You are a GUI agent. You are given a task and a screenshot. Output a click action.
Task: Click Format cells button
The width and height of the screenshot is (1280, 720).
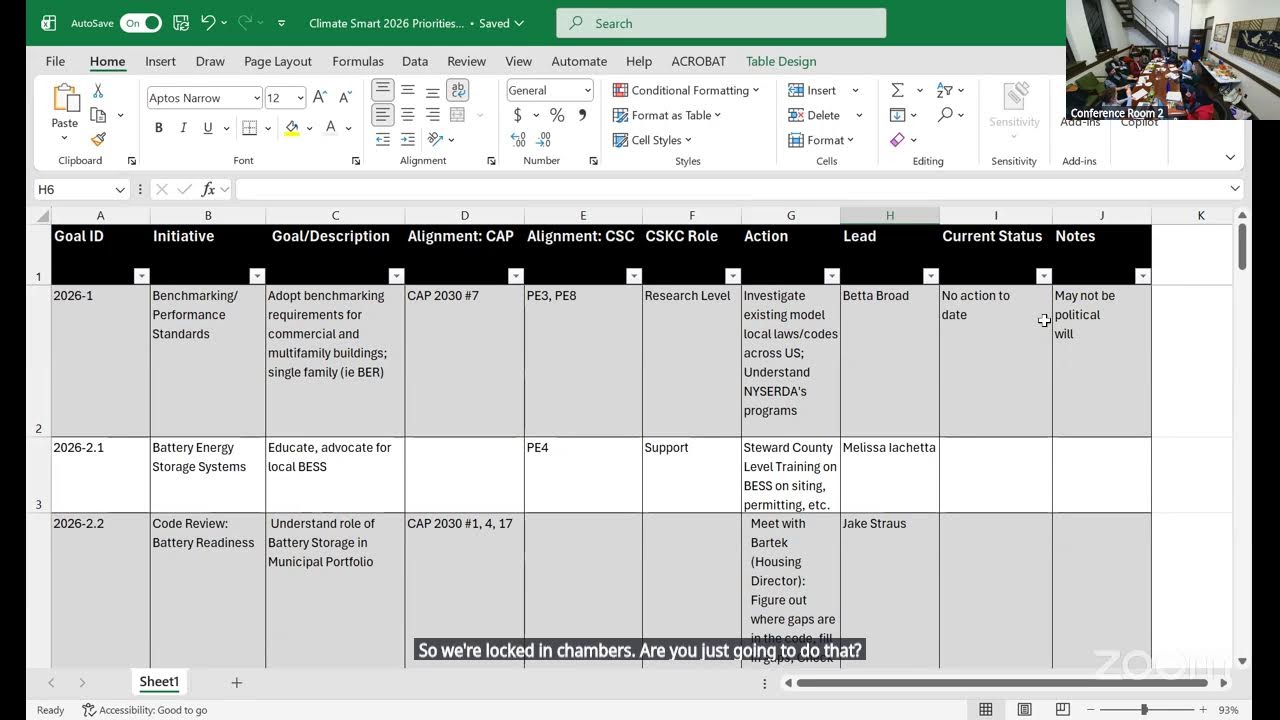coord(821,140)
